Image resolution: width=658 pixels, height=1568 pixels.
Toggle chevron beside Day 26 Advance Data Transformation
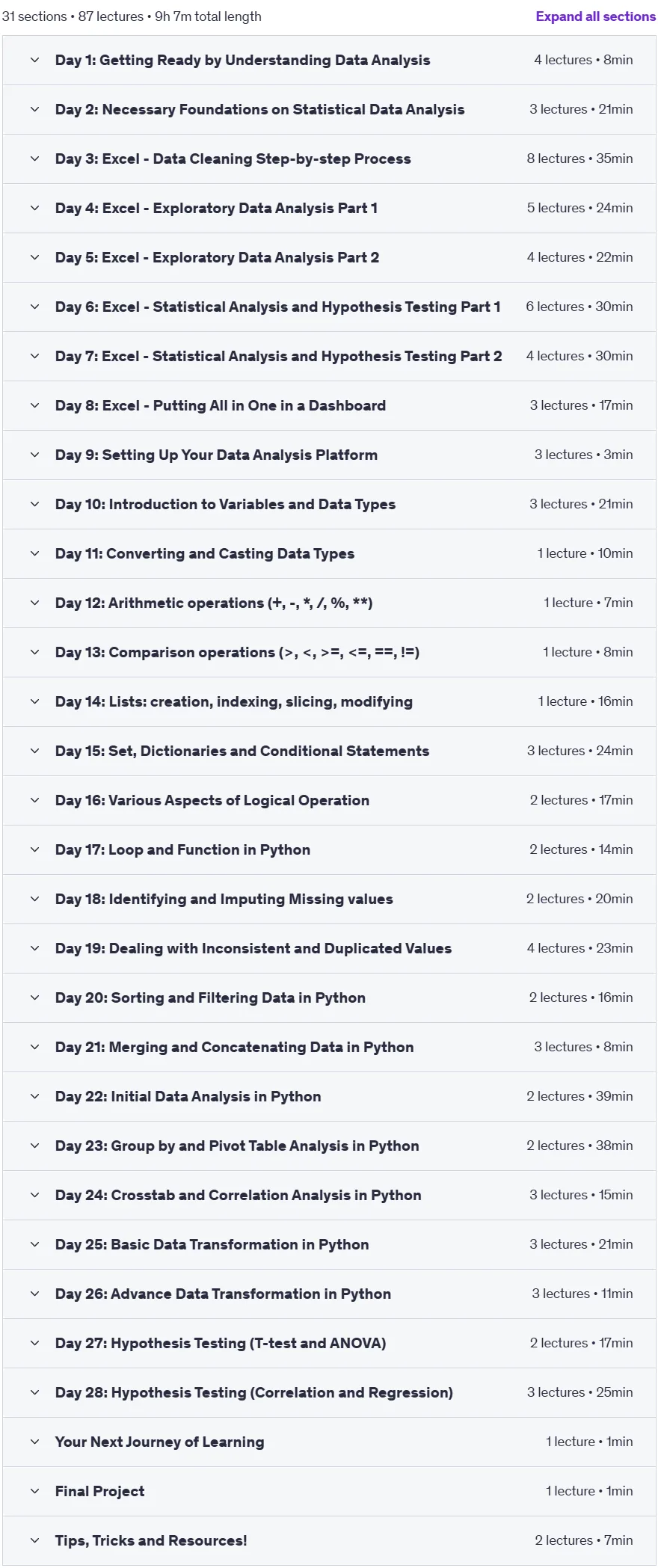(x=34, y=1294)
